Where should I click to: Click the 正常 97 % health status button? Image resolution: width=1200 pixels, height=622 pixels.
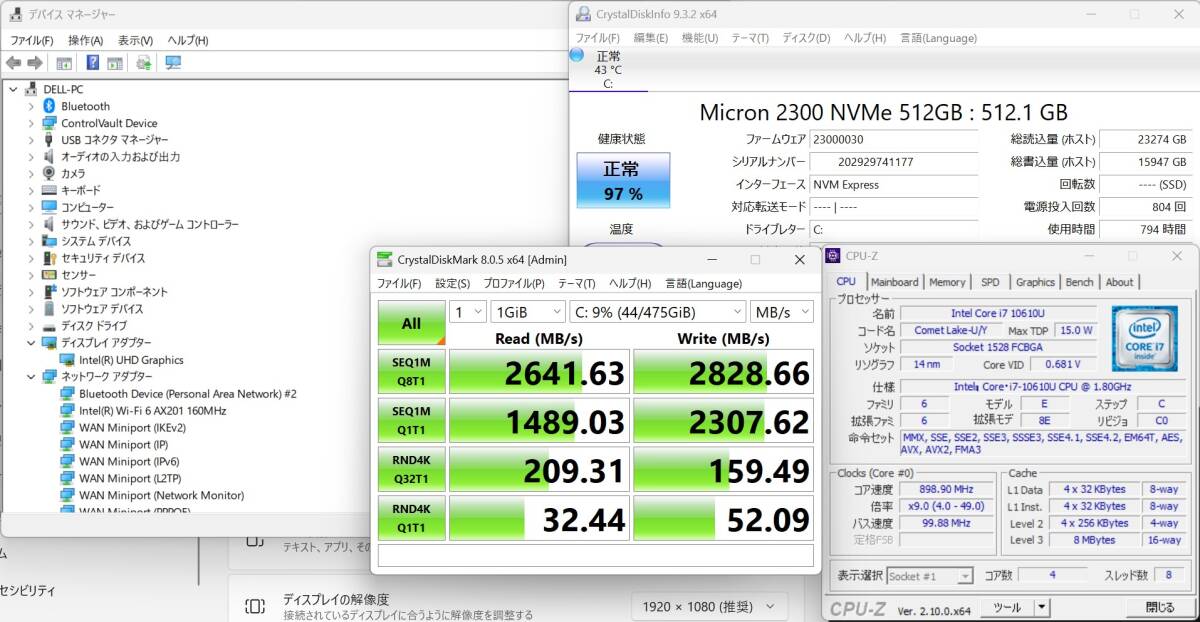click(x=623, y=181)
